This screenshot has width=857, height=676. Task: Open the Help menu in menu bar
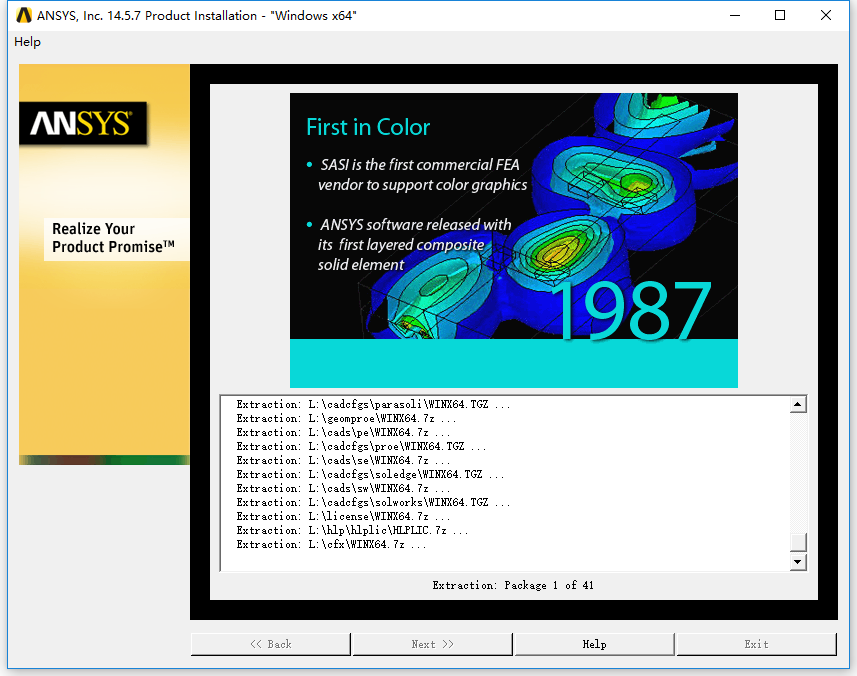[27, 42]
